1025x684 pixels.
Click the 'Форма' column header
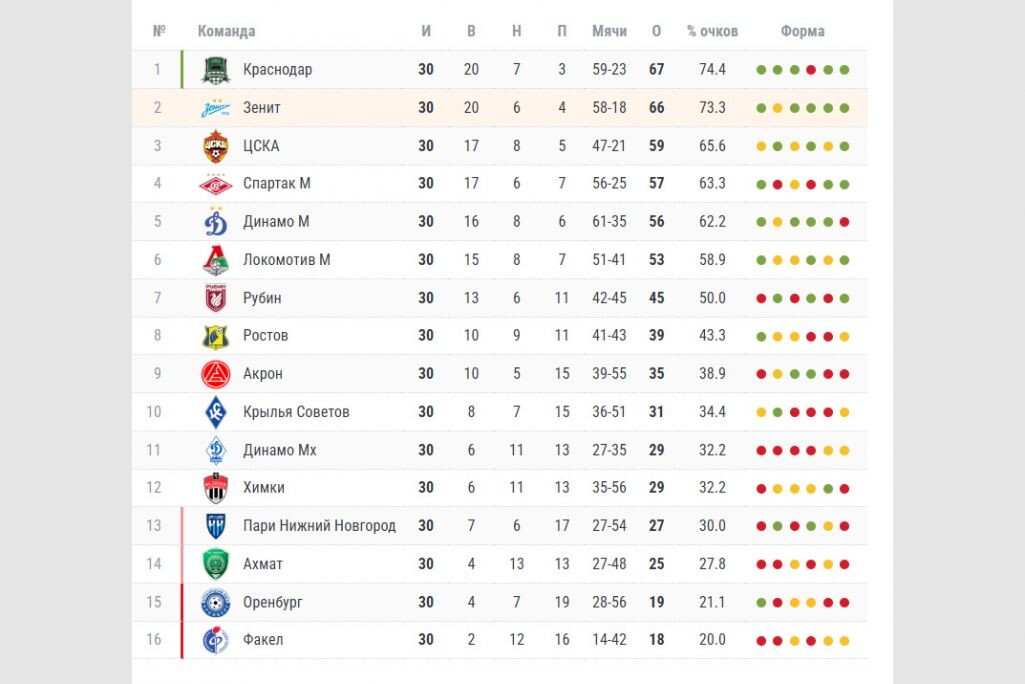802,31
